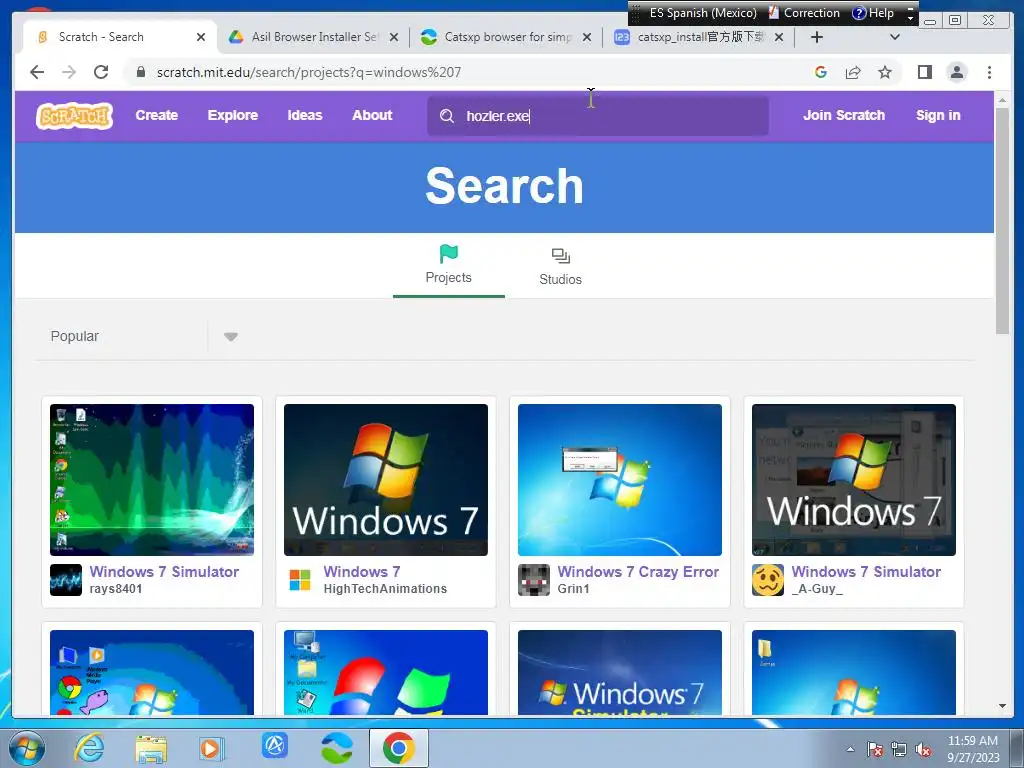Image resolution: width=1024 pixels, height=768 pixels.
Task: Click the network tray icon
Action: click(x=899, y=749)
